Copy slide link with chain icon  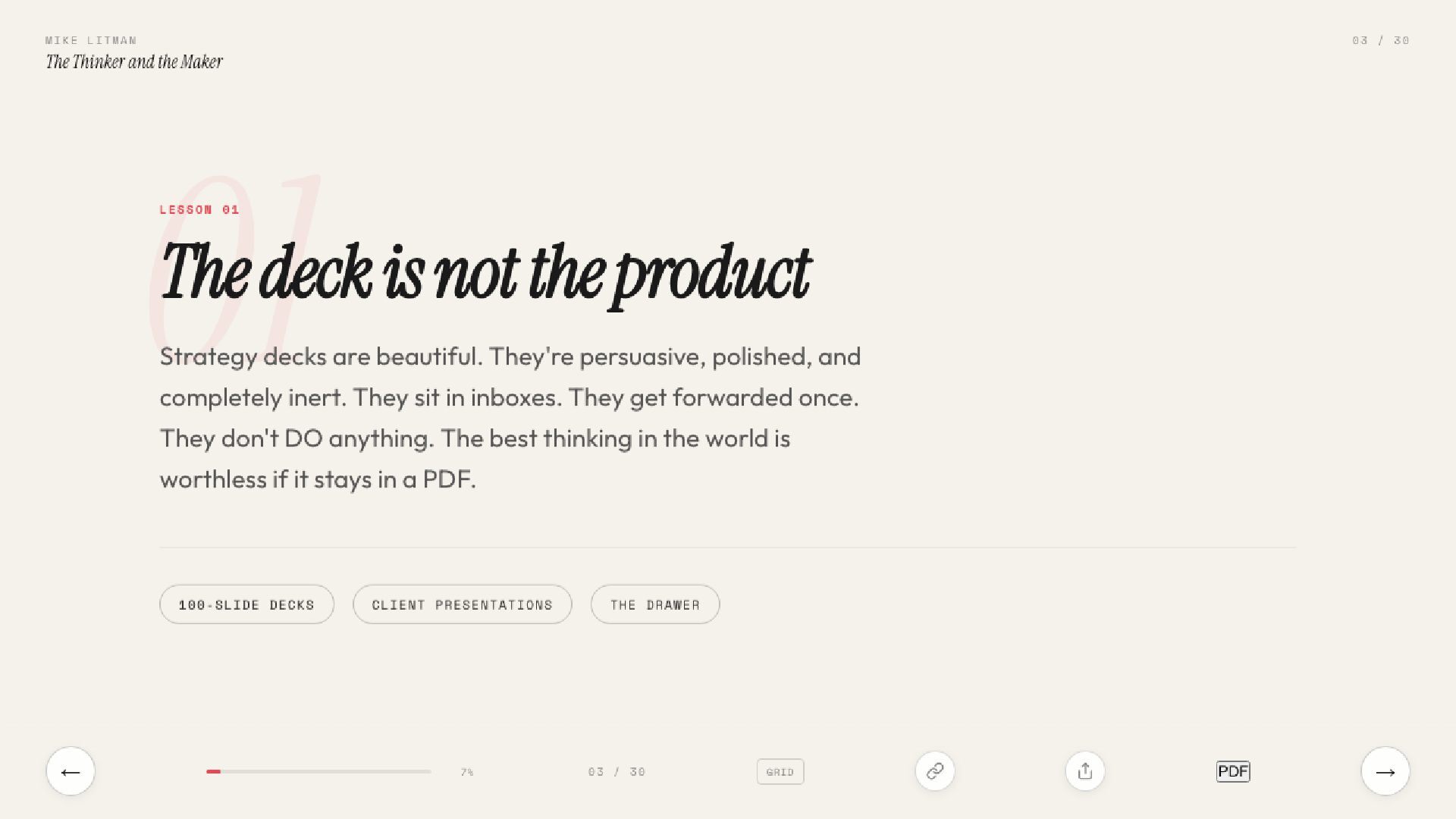click(x=935, y=771)
